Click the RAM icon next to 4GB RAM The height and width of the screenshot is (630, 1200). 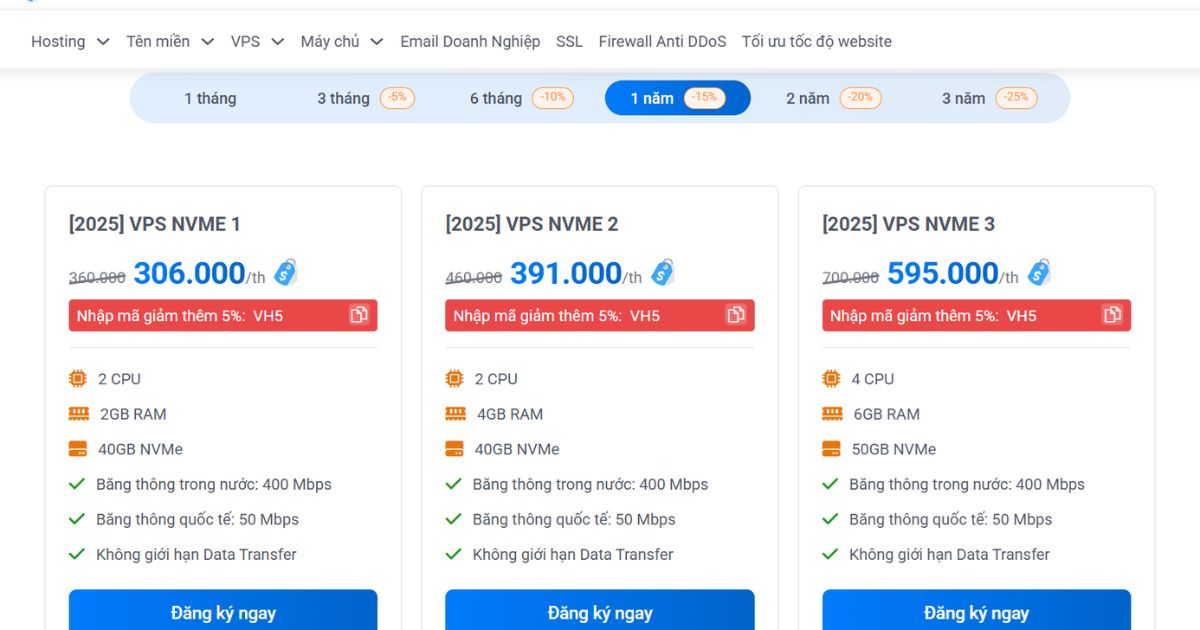(x=454, y=413)
